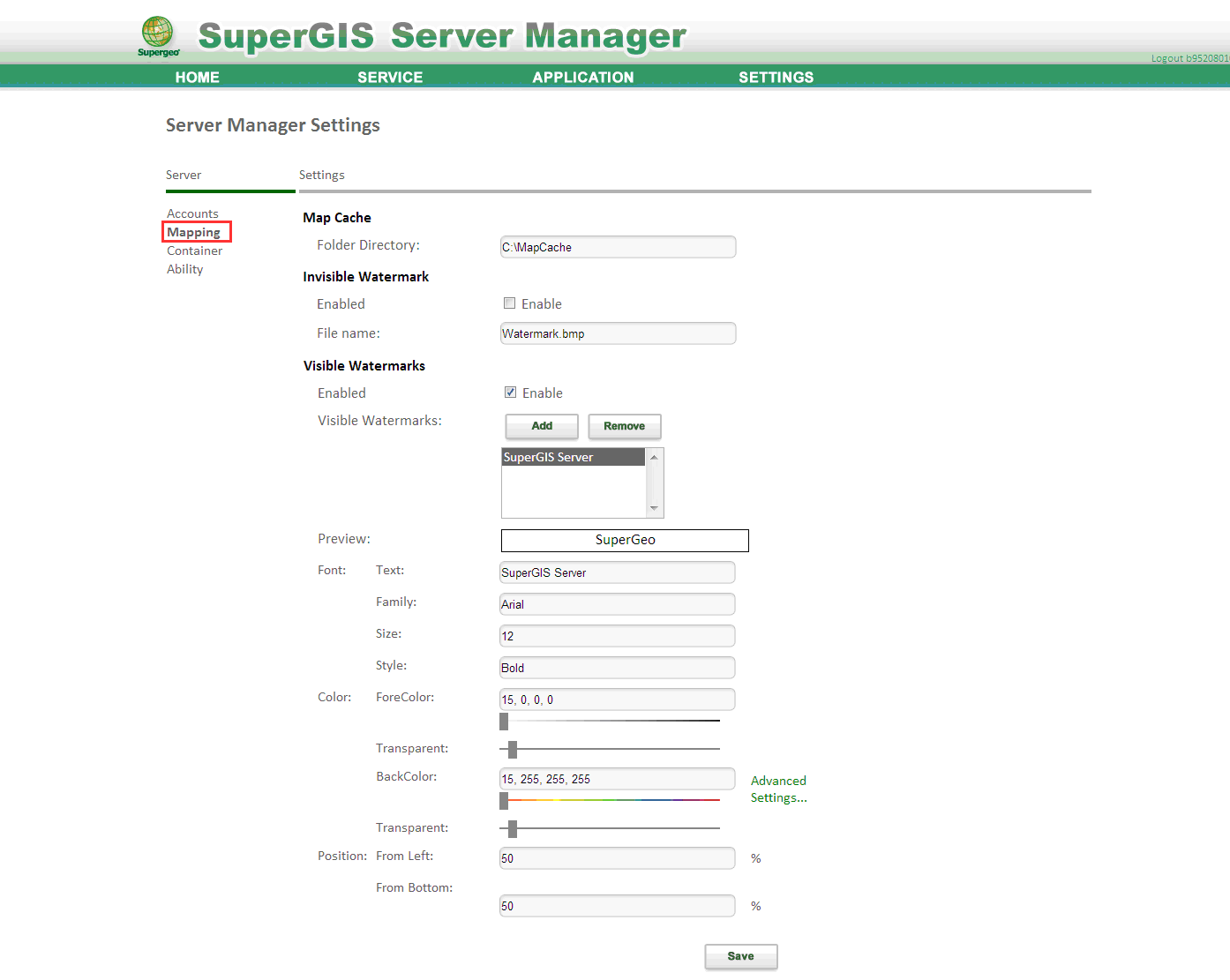Click the Watermark.bmp file name field
1230x980 pixels.
pyautogui.click(x=618, y=333)
